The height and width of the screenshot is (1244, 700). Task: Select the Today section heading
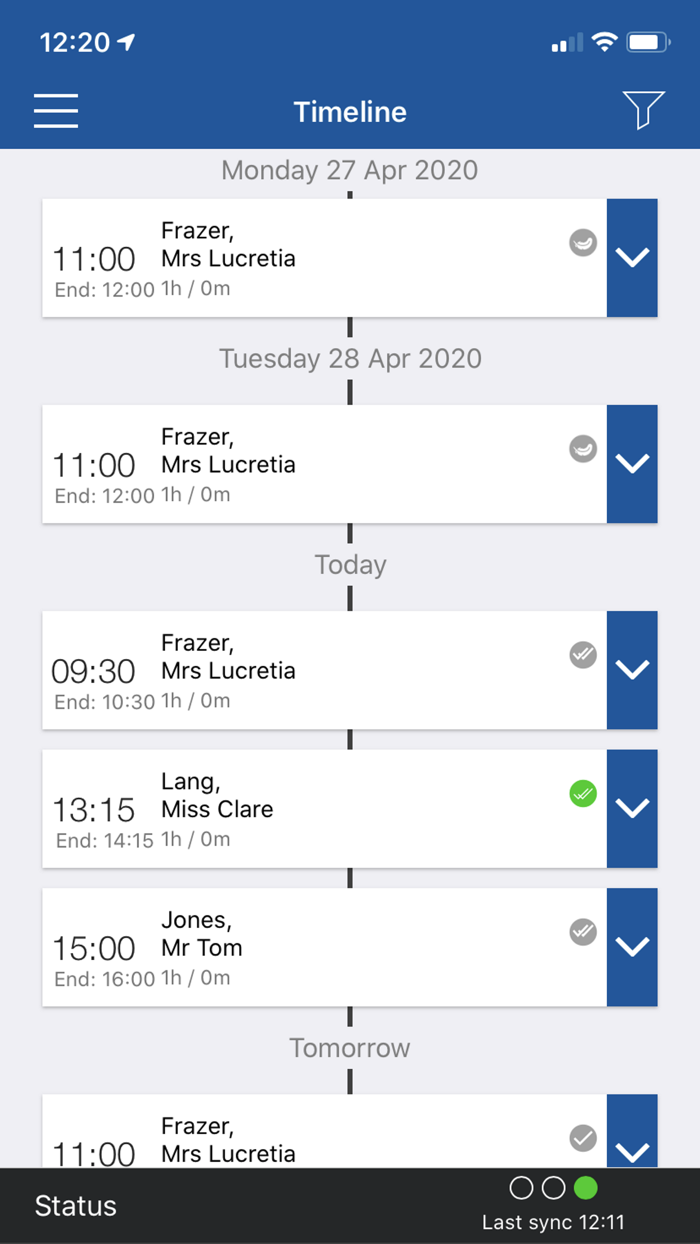349,564
